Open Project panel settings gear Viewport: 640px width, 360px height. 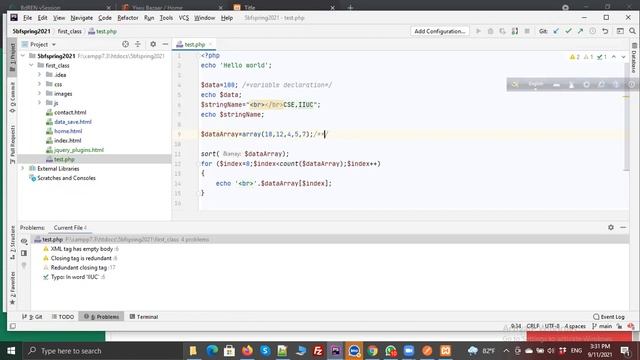[x=153, y=44]
